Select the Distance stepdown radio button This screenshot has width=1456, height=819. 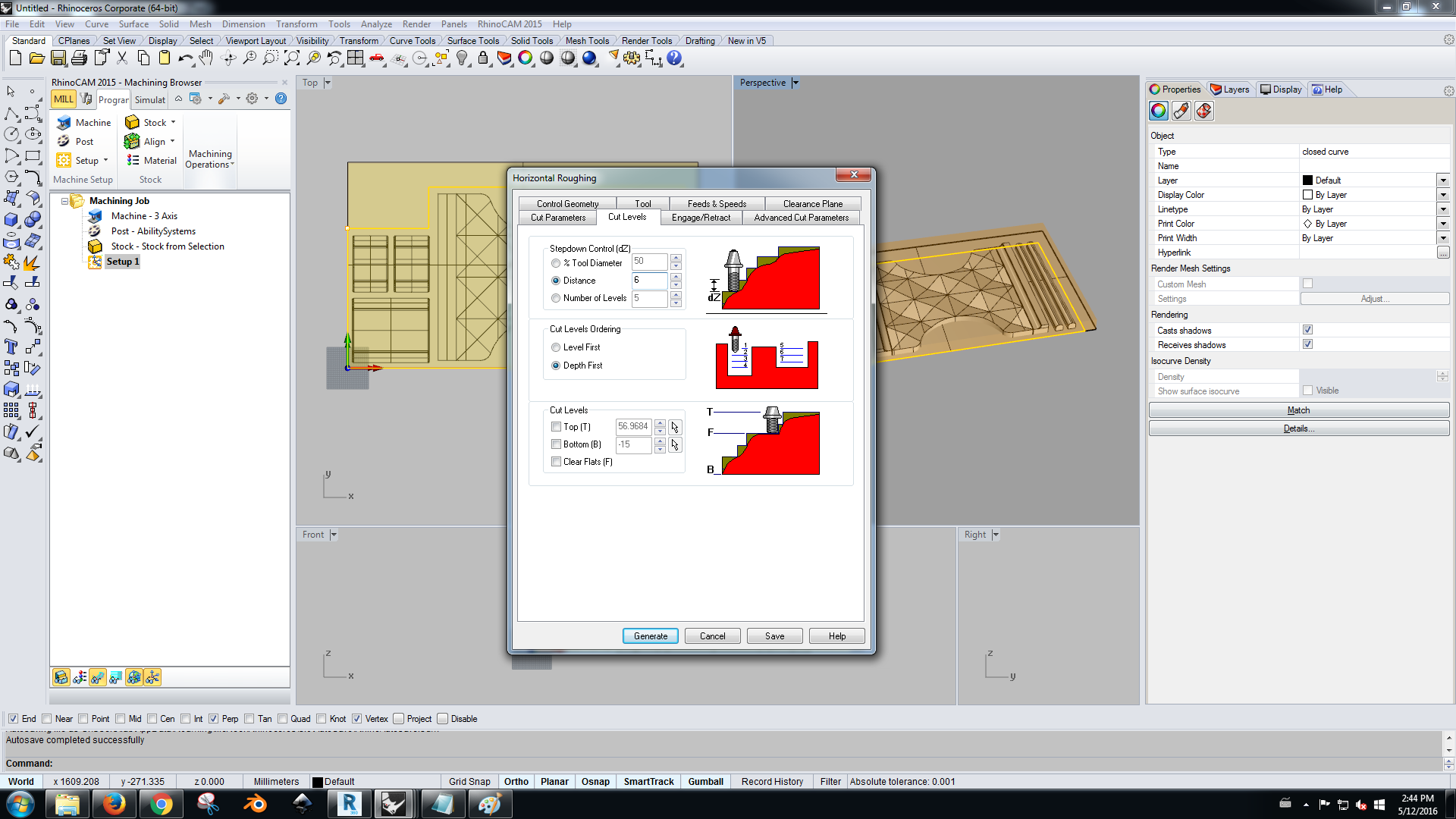pos(556,281)
